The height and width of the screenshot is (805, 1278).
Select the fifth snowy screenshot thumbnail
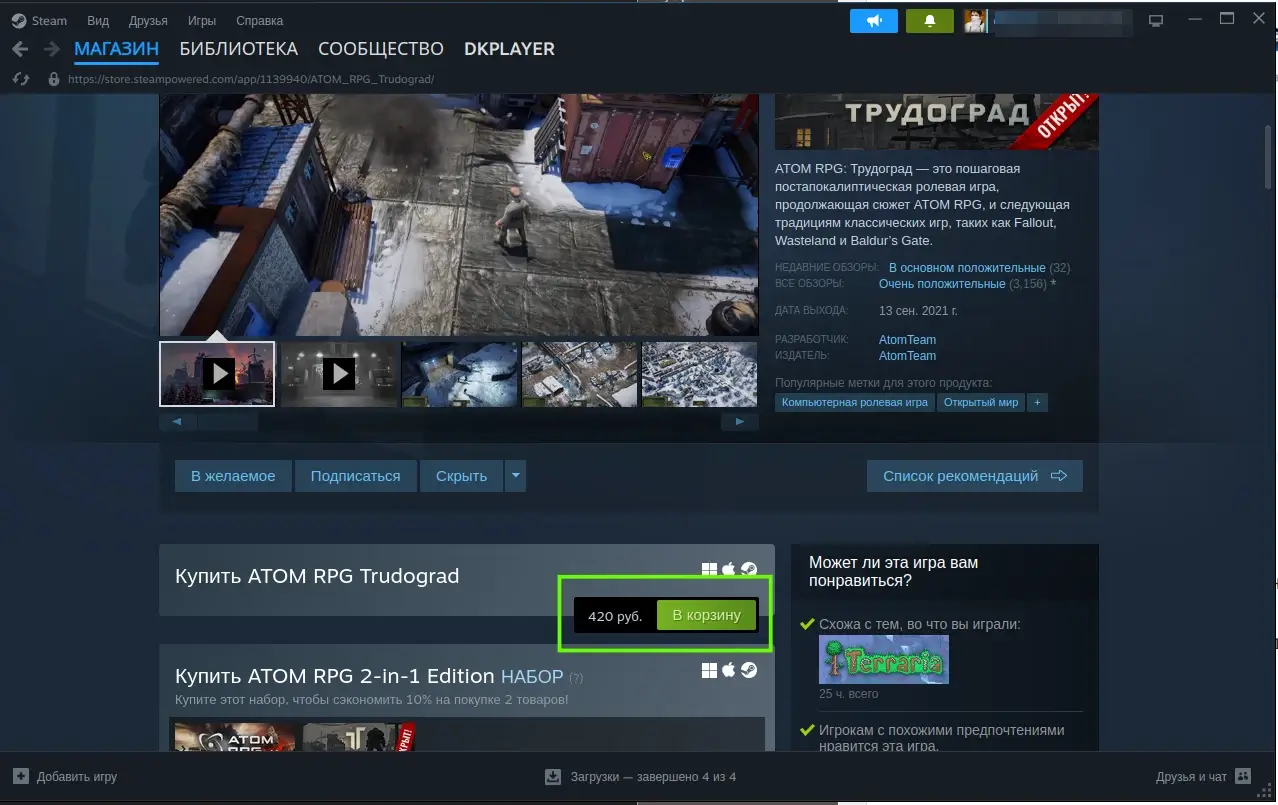click(x=700, y=374)
